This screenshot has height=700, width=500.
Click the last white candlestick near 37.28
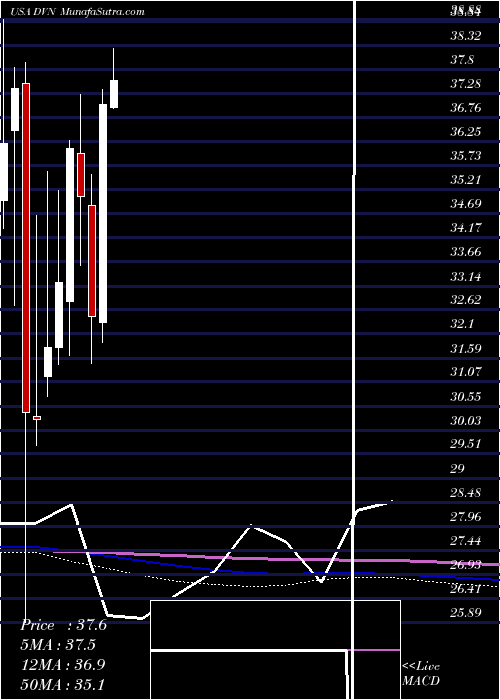pyautogui.click(x=114, y=94)
